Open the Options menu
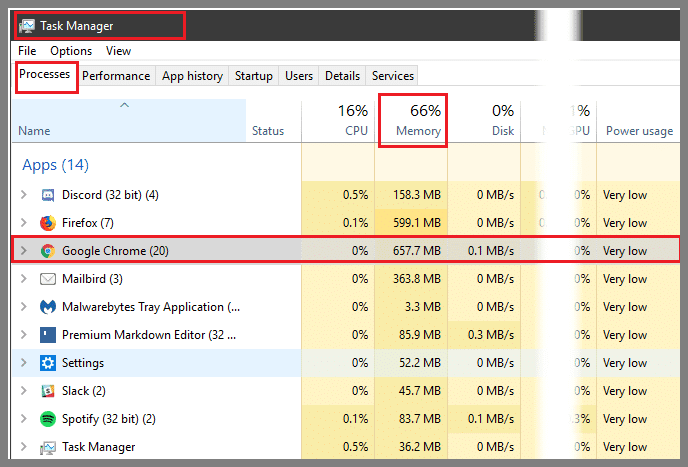This screenshot has height=467, width=688. [70, 51]
